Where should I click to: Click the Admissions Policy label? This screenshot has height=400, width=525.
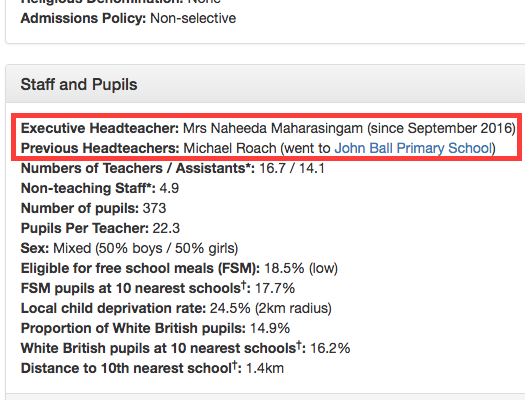(x=83, y=18)
